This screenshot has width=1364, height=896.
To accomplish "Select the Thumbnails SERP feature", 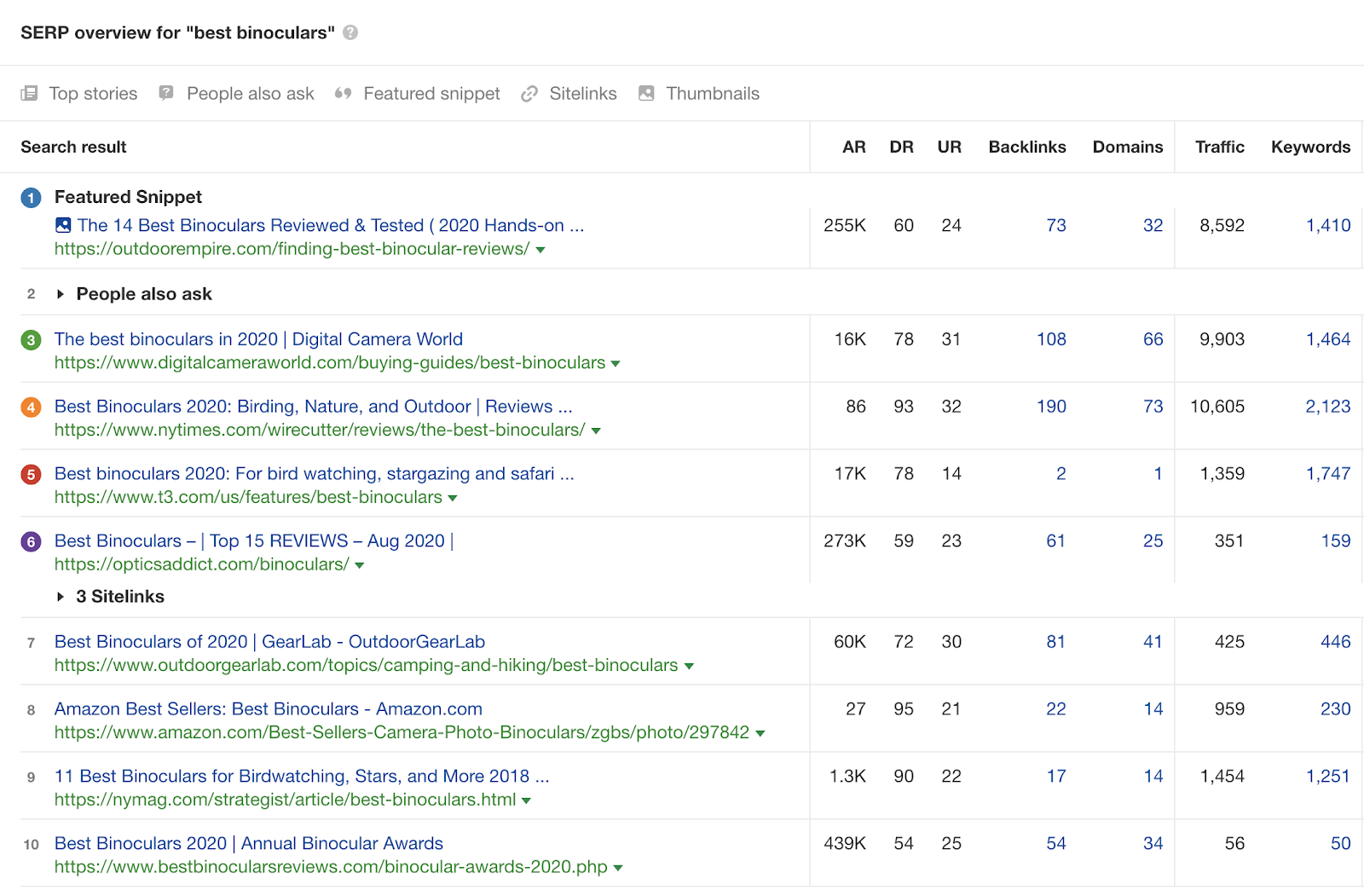I will [x=713, y=94].
